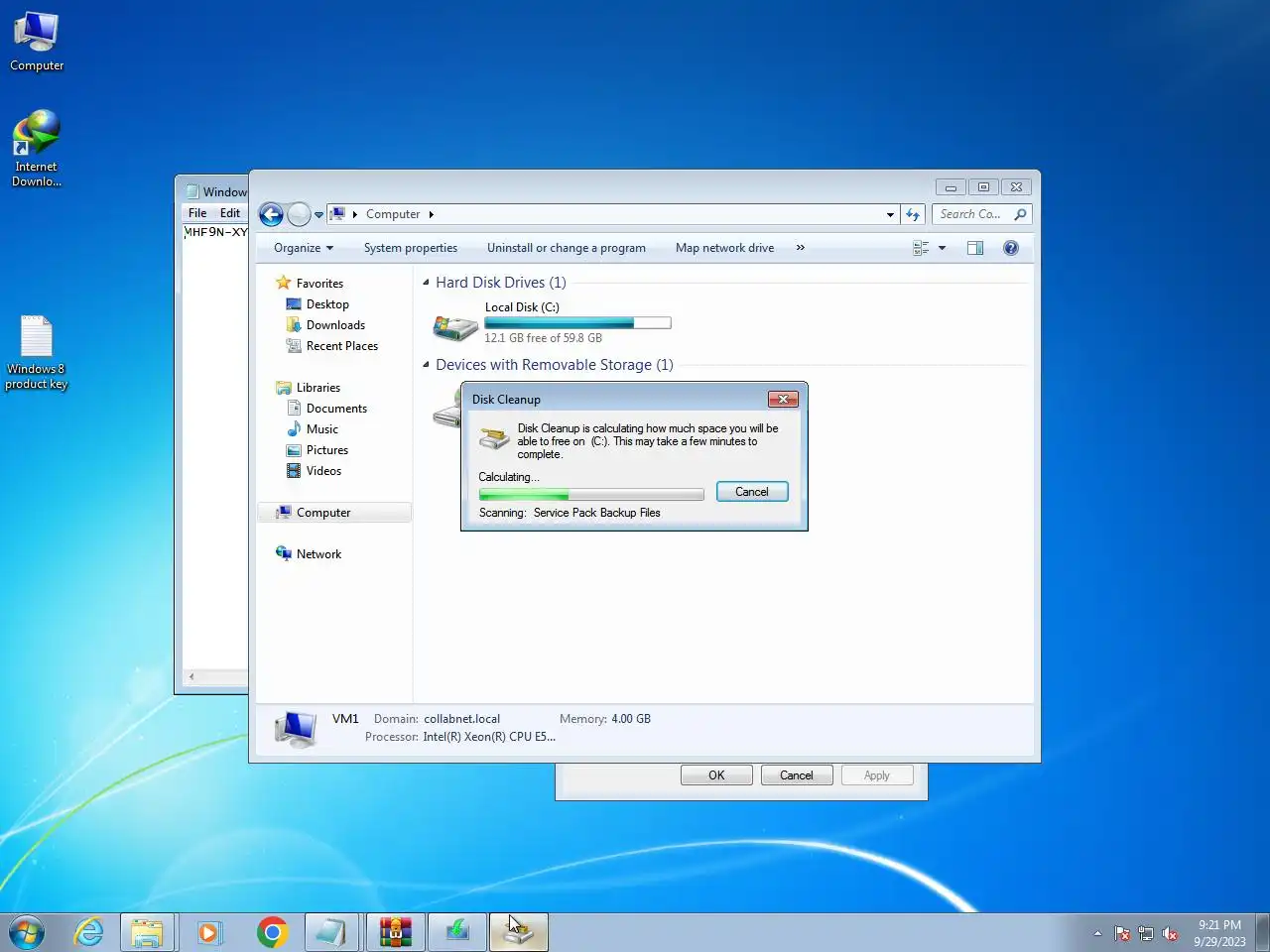Click the network tray icon

(1146, 933)
